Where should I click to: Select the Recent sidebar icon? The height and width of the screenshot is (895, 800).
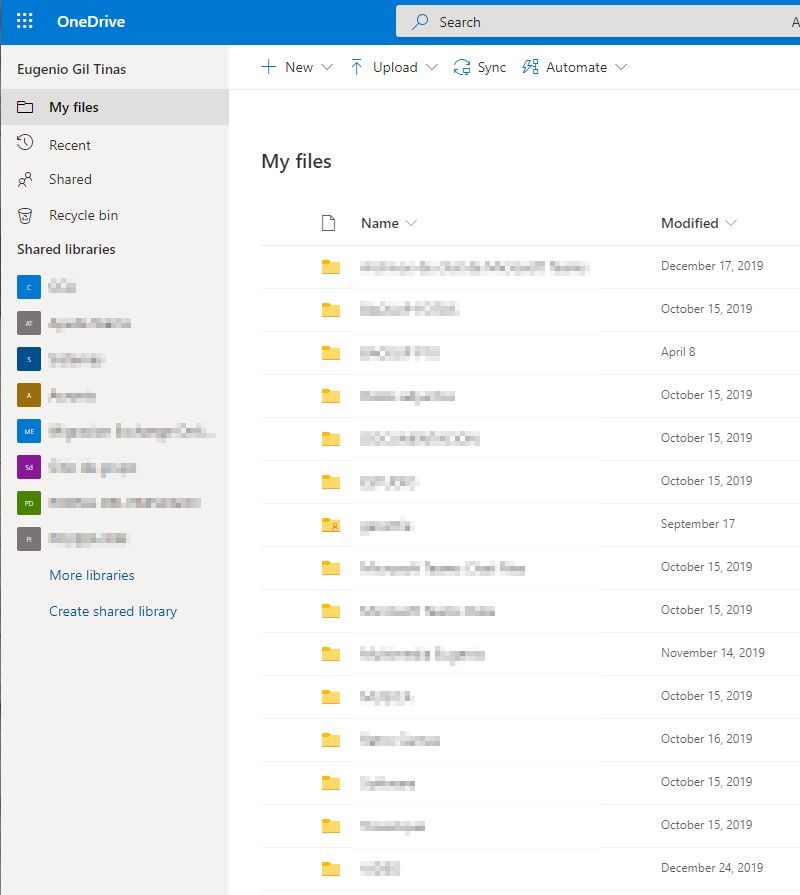click(x=25, y=144)
